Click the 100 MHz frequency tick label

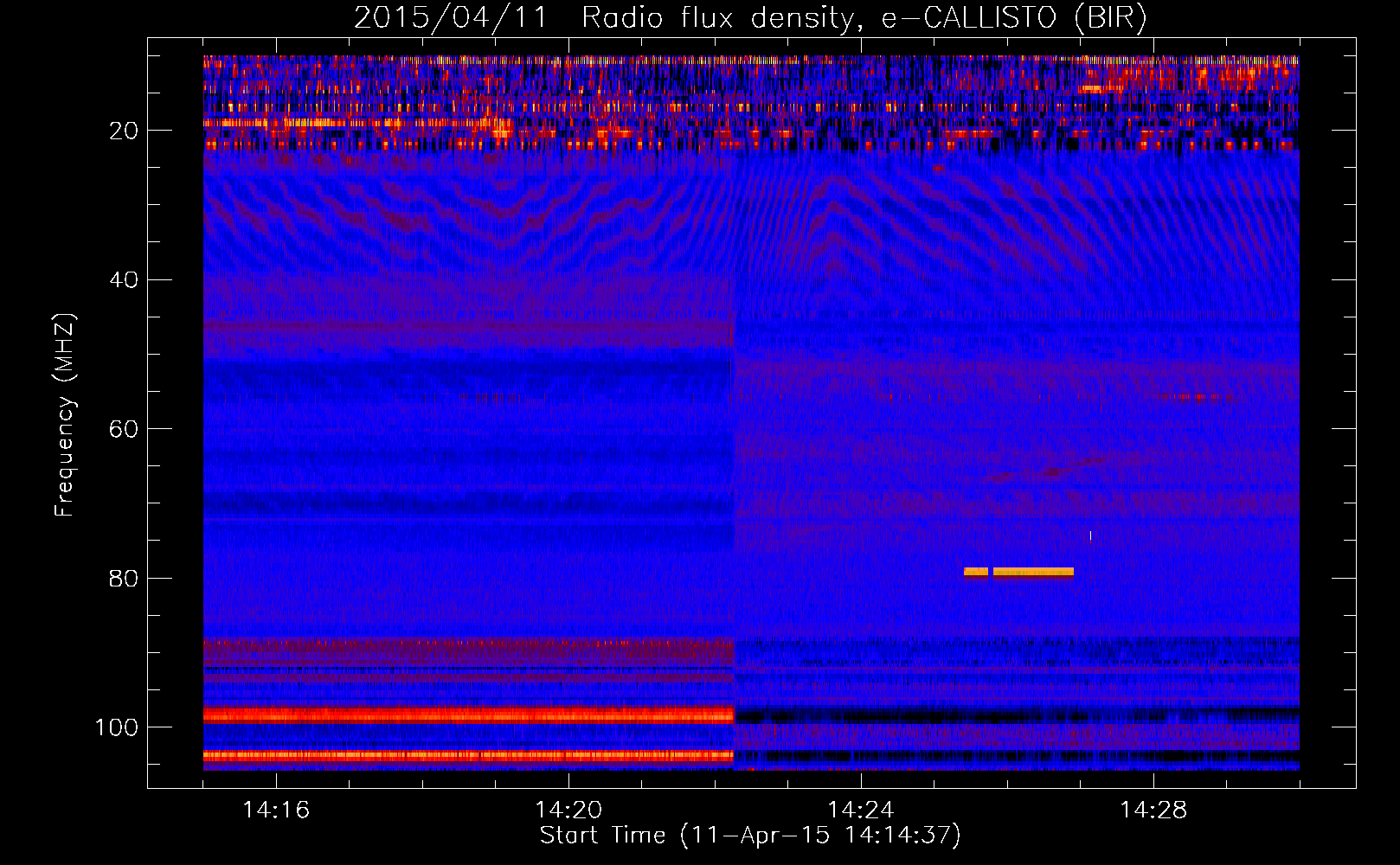[x=117, y=727]
